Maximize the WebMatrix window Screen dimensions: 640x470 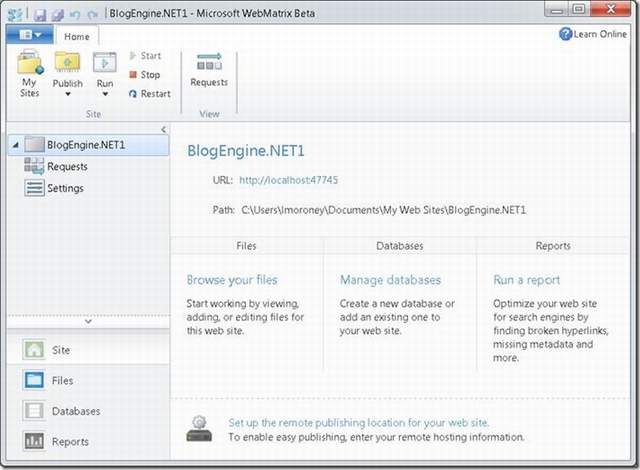(578, 9)
